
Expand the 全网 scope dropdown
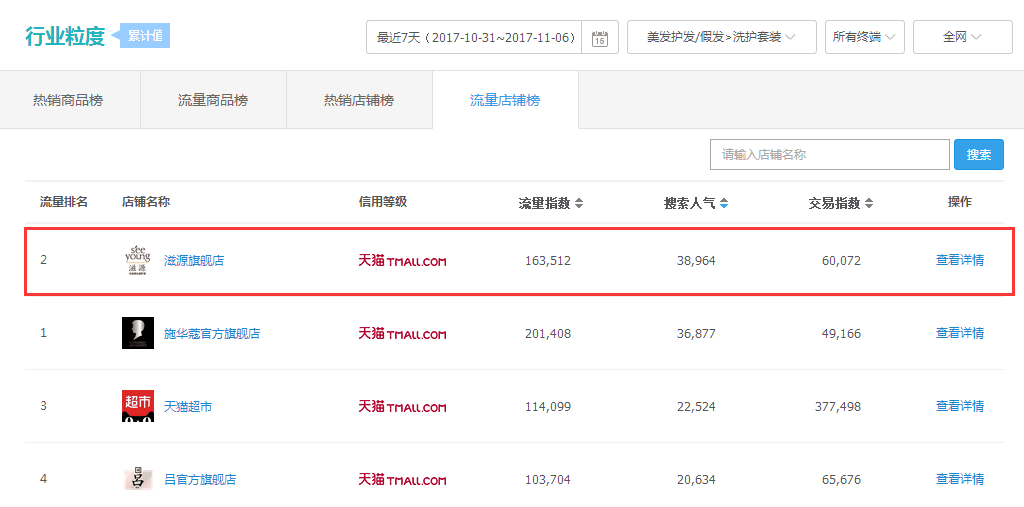[x=963, y=37]
